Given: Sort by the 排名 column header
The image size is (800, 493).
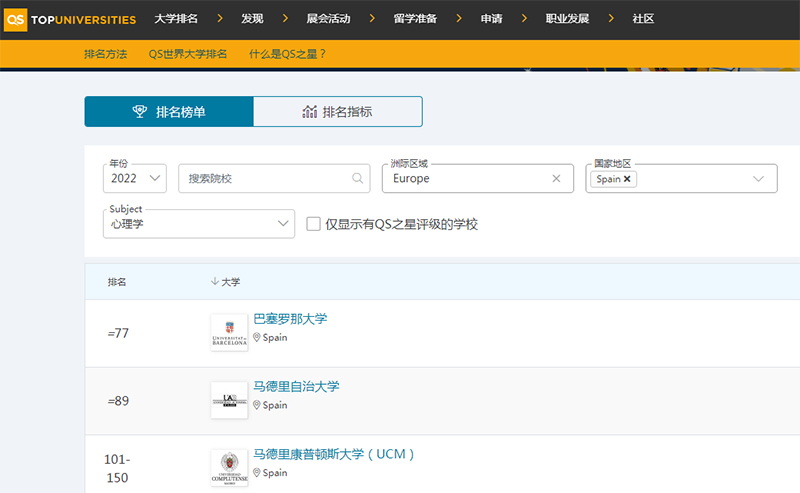Looking at the screenshot, I should tap(117, 282).
